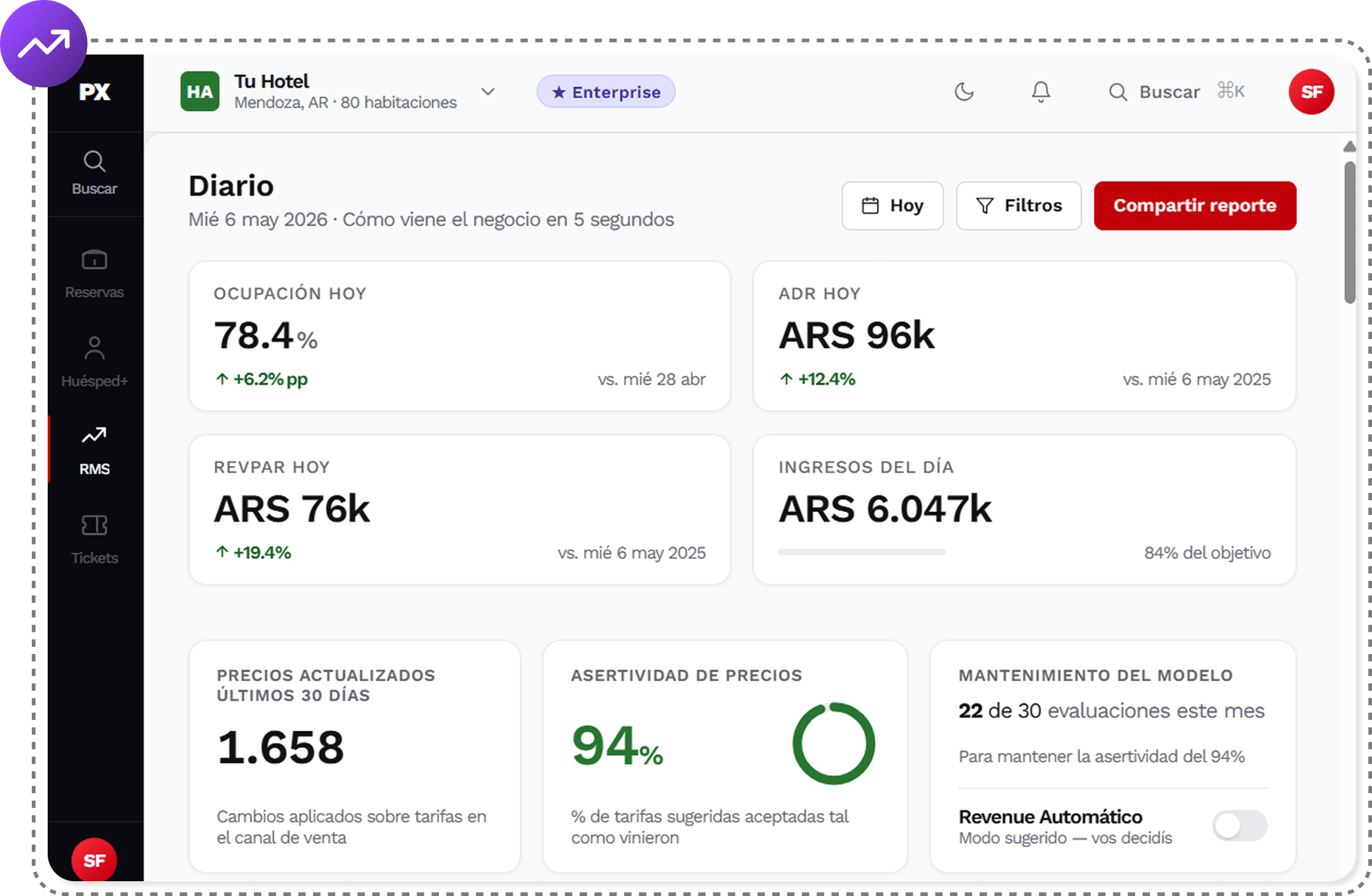Click the 1.658 updated prices figure
Viewport: 1372px width, 896px height.
[x=281, y=747]
